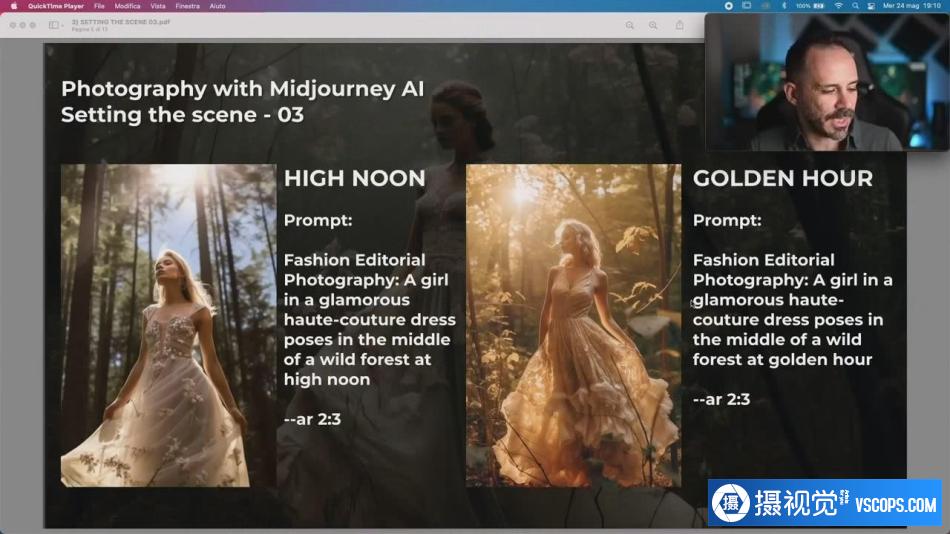This screenshot has width=950, height=534.
Task: Open the display mirroring menu bar icon
Action: [x=746, y=6]
